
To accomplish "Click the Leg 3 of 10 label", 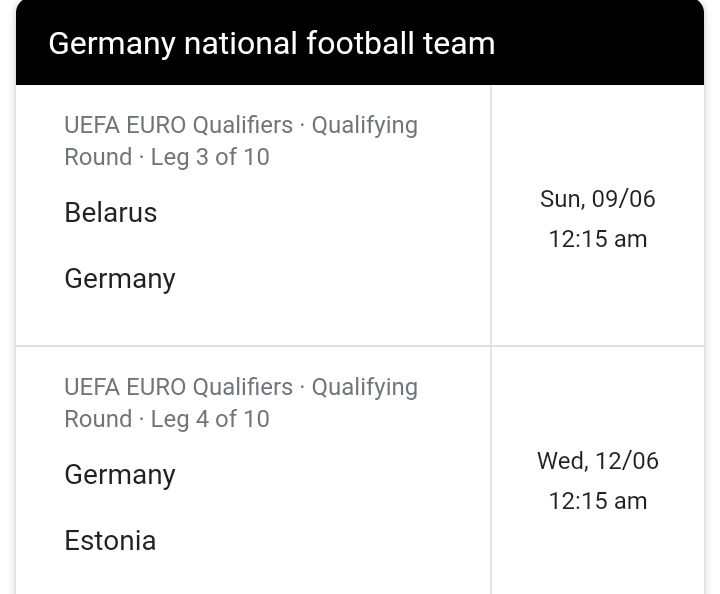I will [x=210, y=157].
